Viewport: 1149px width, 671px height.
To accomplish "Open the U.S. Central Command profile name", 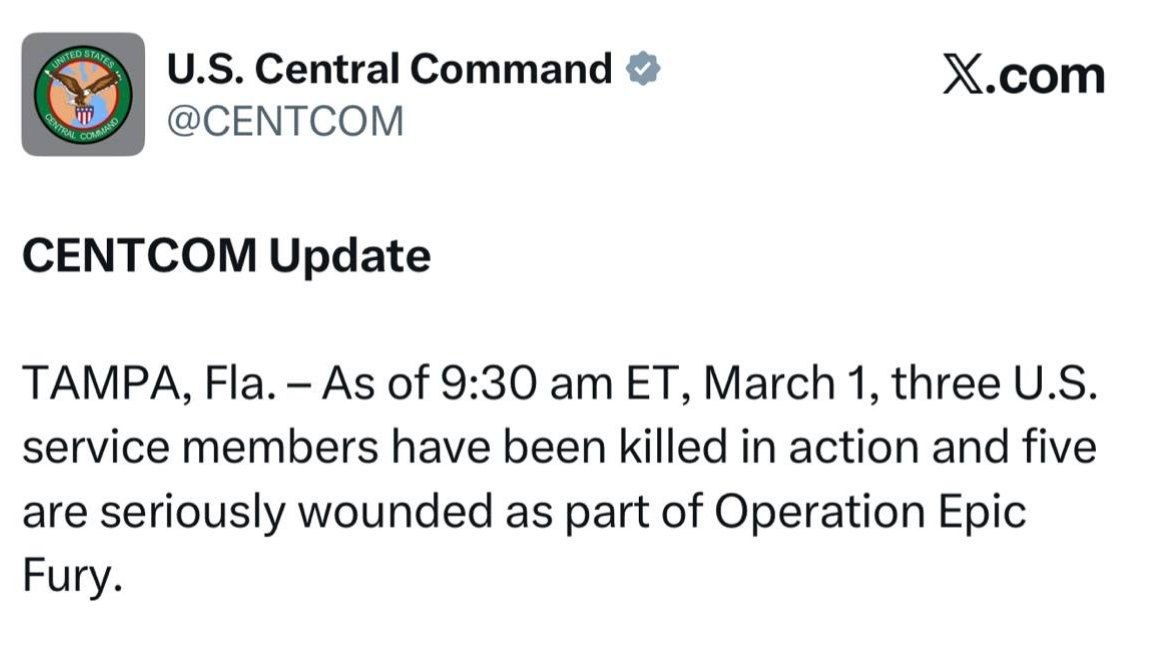I will point(389,70).
